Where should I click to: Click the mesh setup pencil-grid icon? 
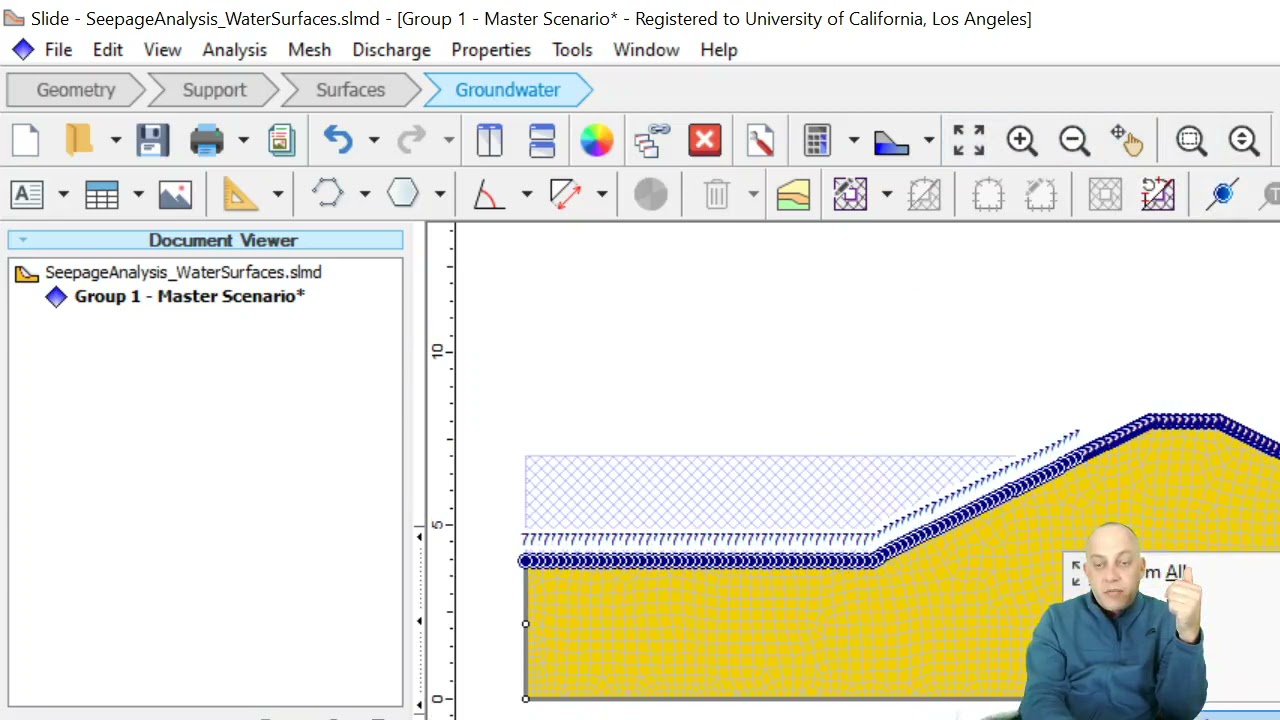click(850, 194)
